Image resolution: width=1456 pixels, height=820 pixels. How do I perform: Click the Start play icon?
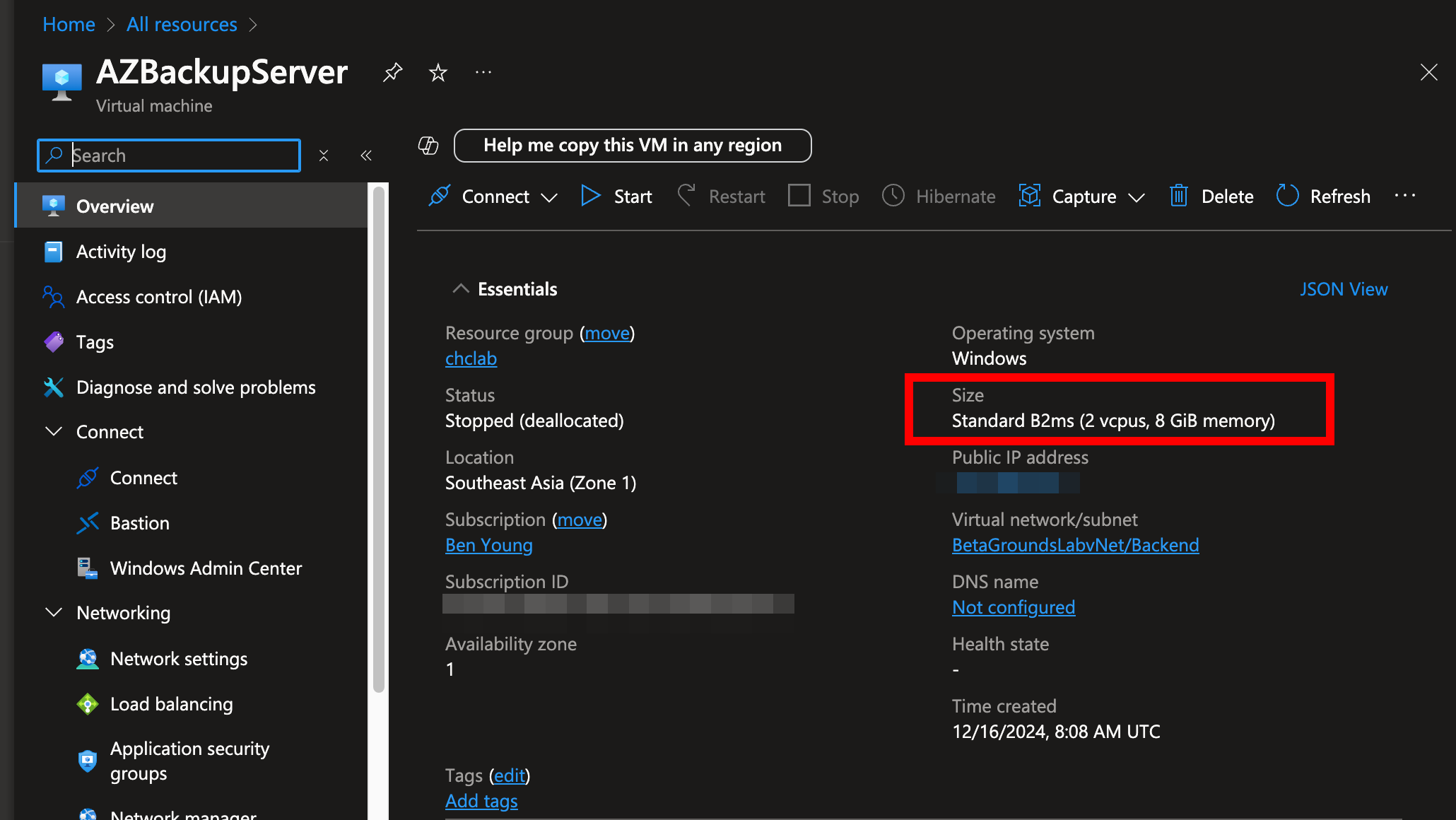[590, 196]
